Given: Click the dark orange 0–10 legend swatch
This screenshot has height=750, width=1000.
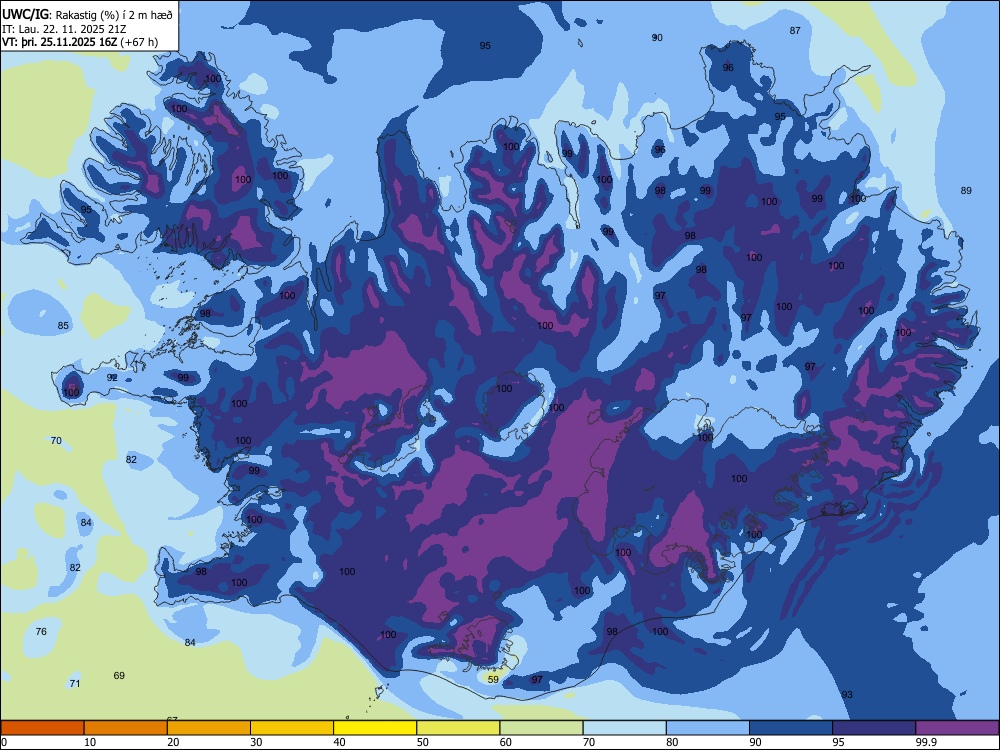Looking at the screenshot, I should (x=42, y=728).
